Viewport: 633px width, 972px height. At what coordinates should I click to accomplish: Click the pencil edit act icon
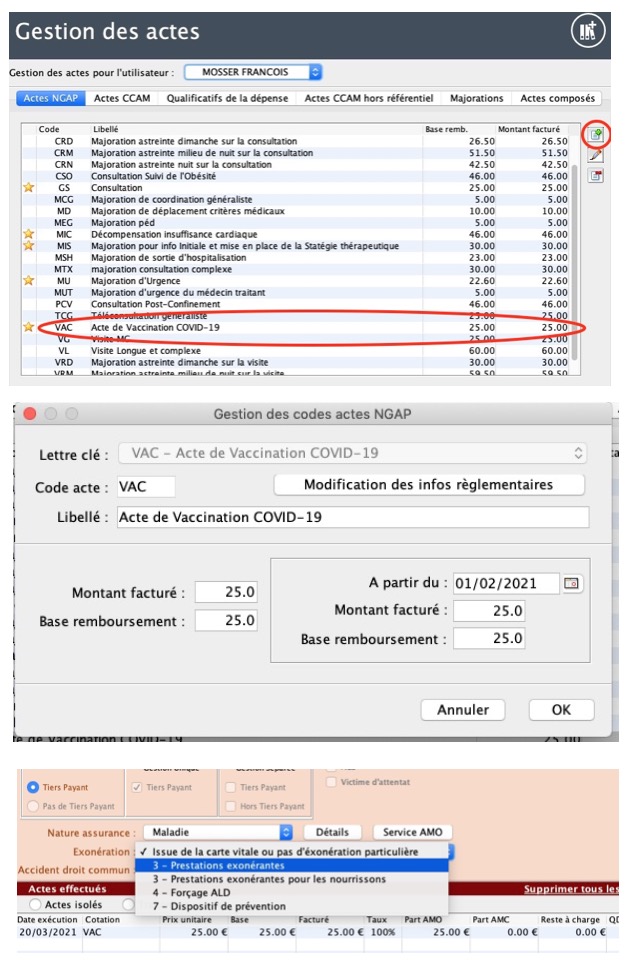click(596, 155)
